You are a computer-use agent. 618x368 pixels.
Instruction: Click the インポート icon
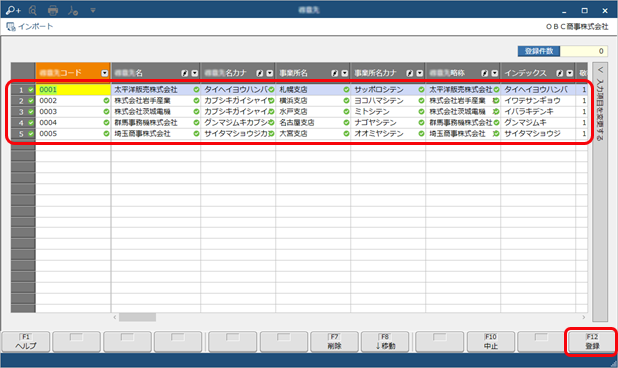coord(11,27)
